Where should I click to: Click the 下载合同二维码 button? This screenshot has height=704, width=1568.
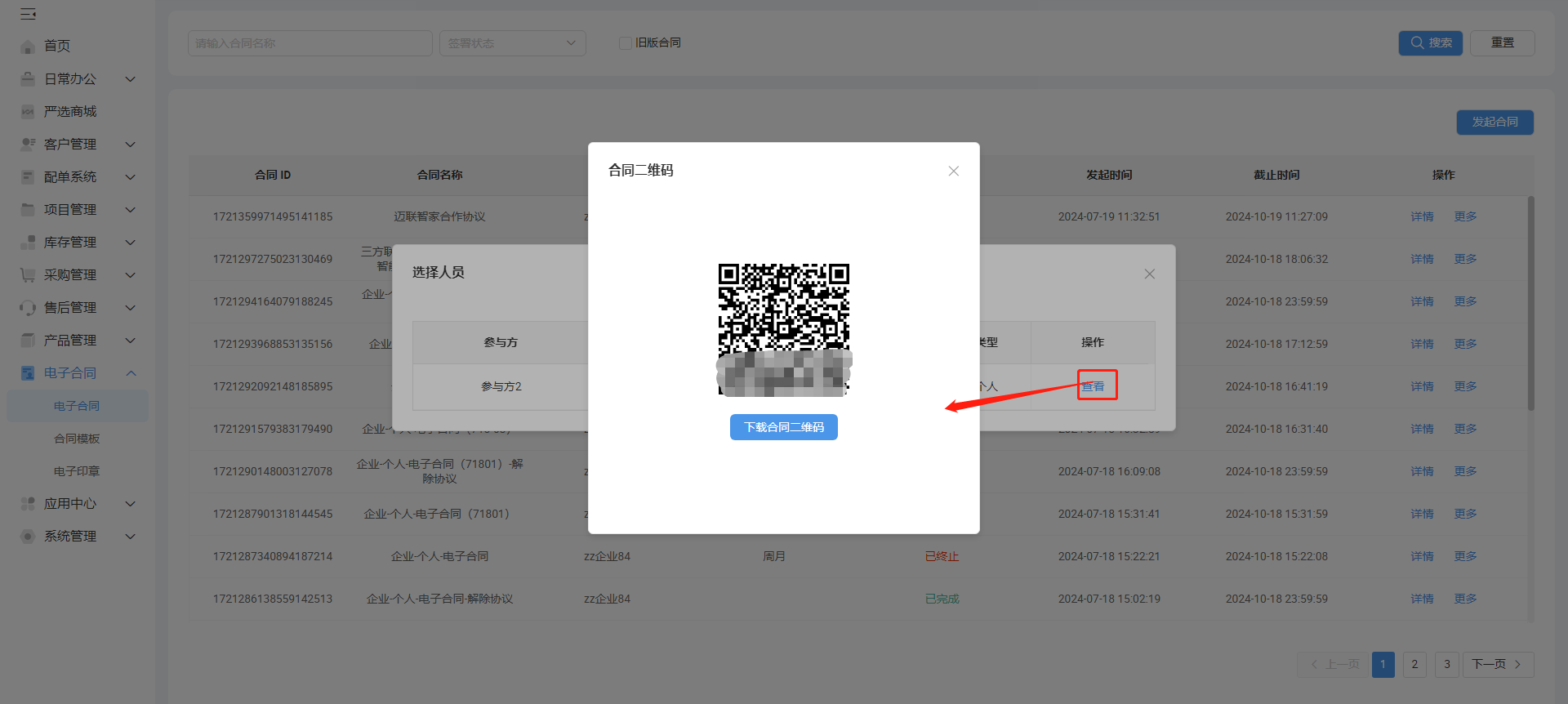click(x=784, y=427)
